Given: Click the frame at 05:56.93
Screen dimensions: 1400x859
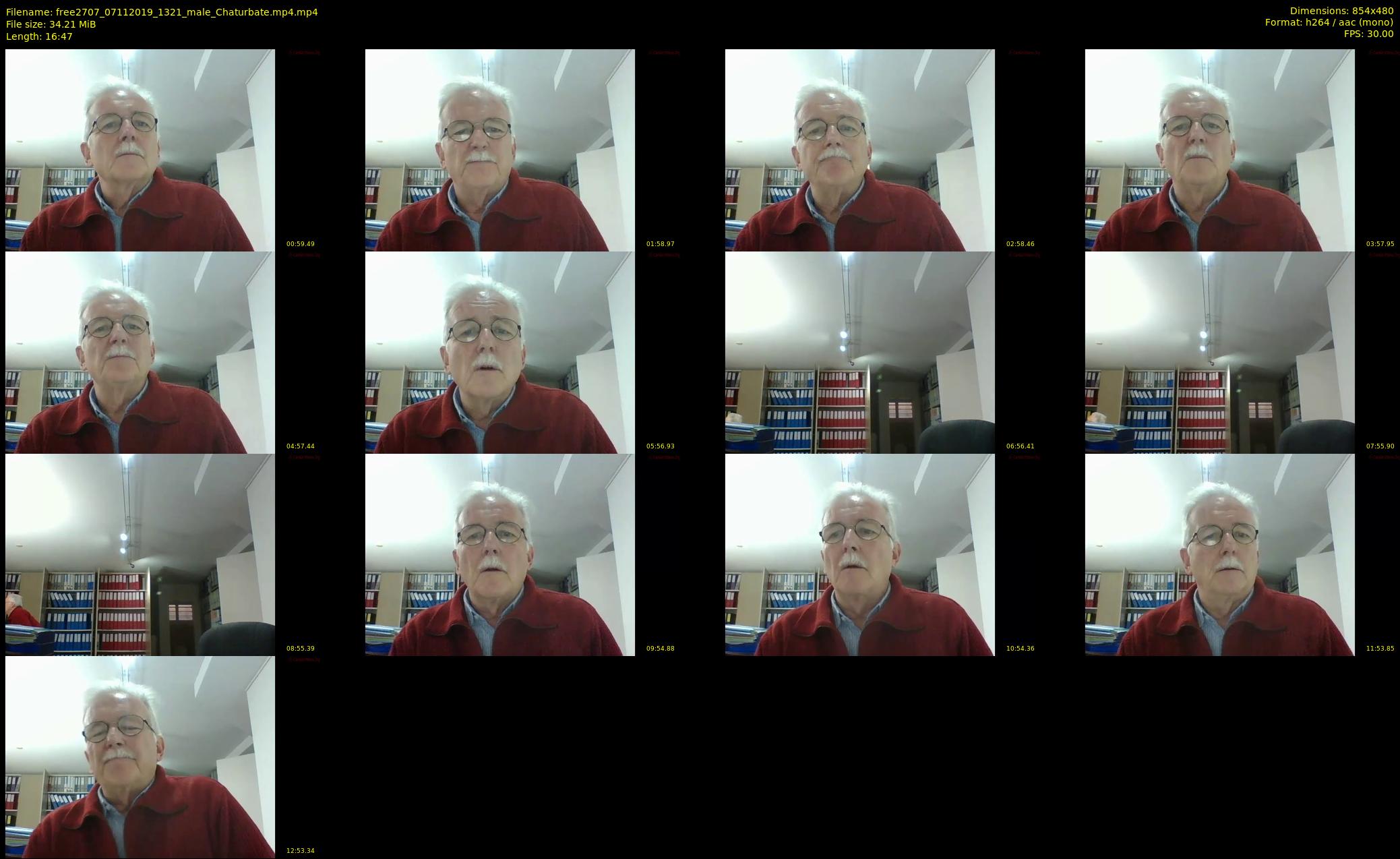Looking at the screenshot, I should tap(500, 352).
